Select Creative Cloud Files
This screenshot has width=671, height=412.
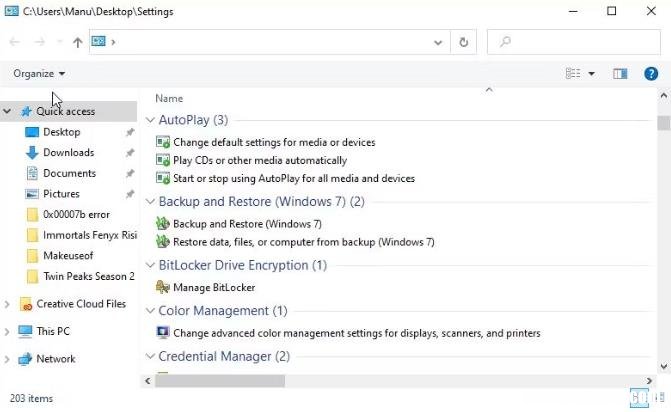(x=81, y=304)
